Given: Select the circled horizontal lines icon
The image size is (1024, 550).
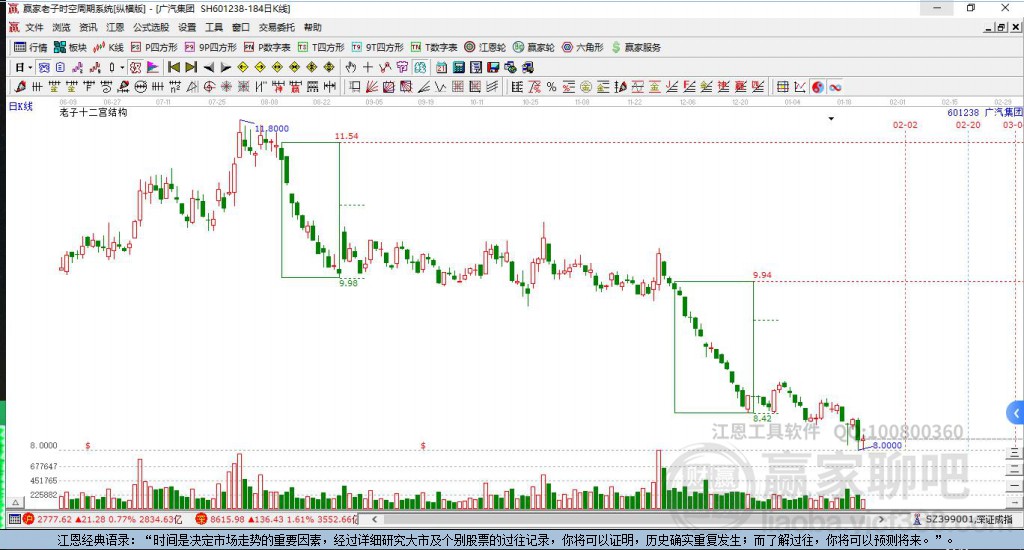Looking at the screenshot, I should click(x=140, y=87).
